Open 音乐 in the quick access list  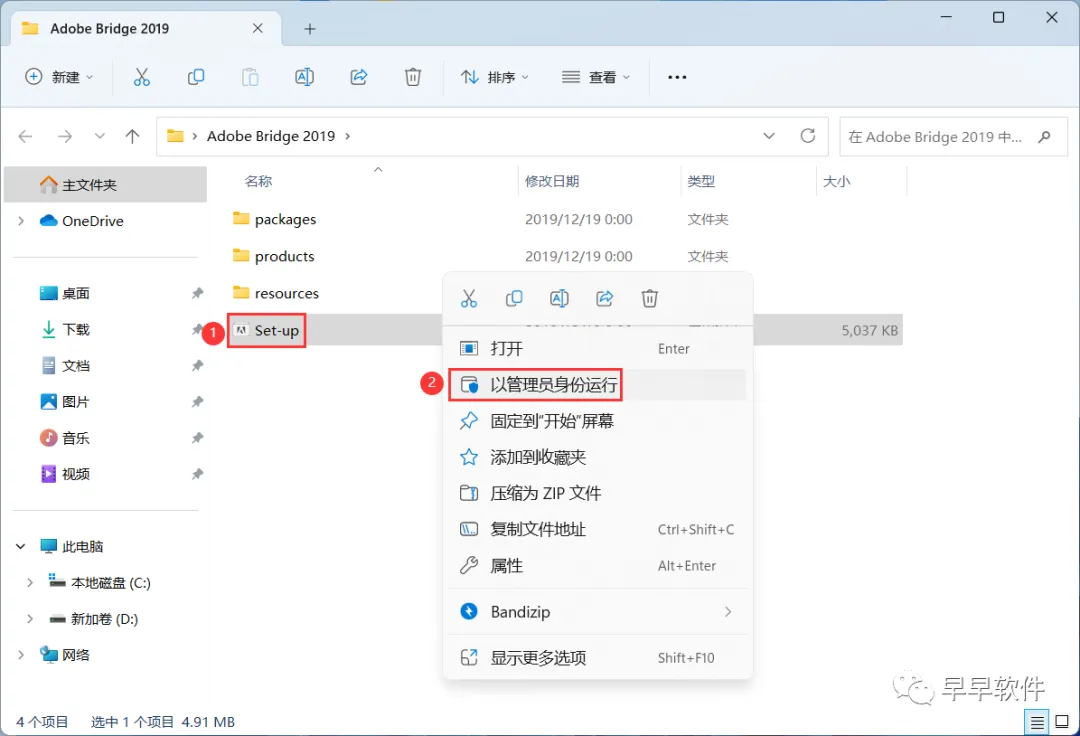(65, 438)
